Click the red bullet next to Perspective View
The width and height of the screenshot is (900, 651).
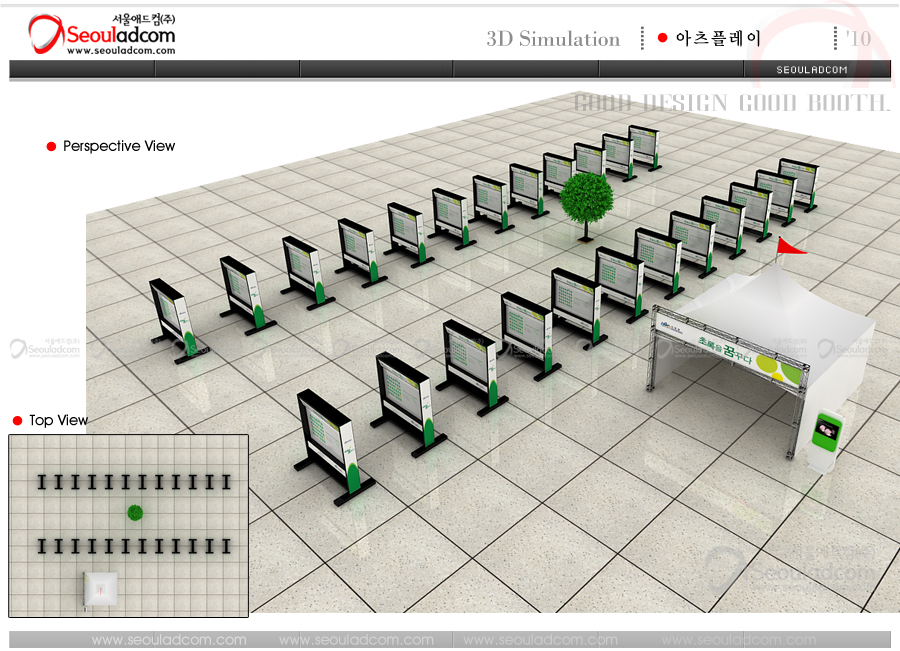(52, 147)
